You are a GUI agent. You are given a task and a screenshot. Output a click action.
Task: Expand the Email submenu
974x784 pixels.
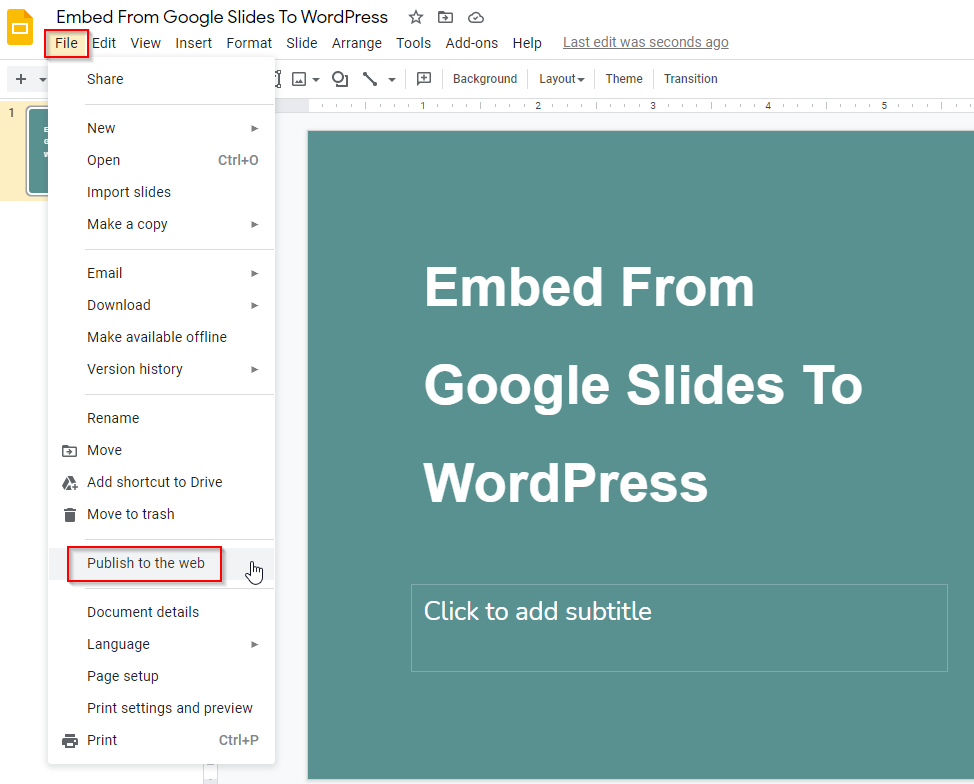(x=162, y=273)
